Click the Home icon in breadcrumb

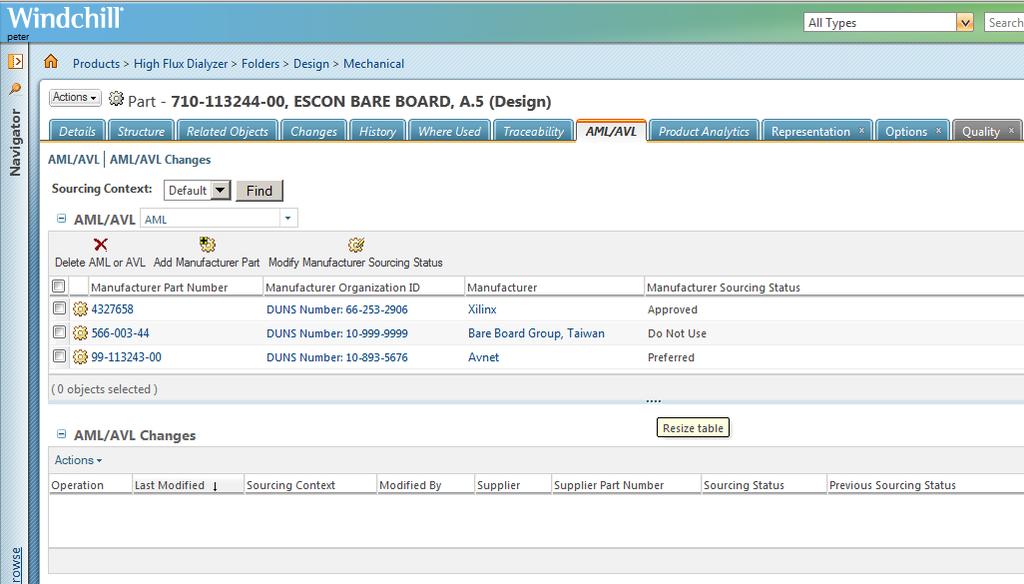point(51,61)
